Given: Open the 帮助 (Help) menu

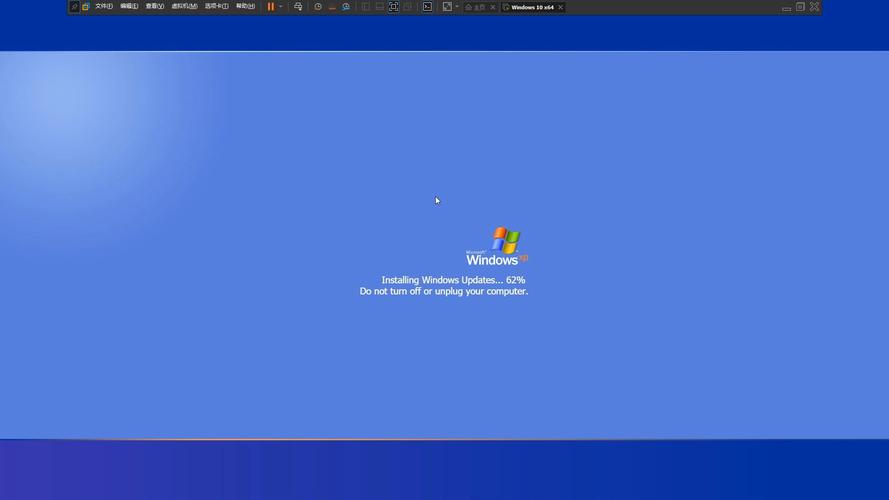Looking at the screenshot, I should [245, 6].
